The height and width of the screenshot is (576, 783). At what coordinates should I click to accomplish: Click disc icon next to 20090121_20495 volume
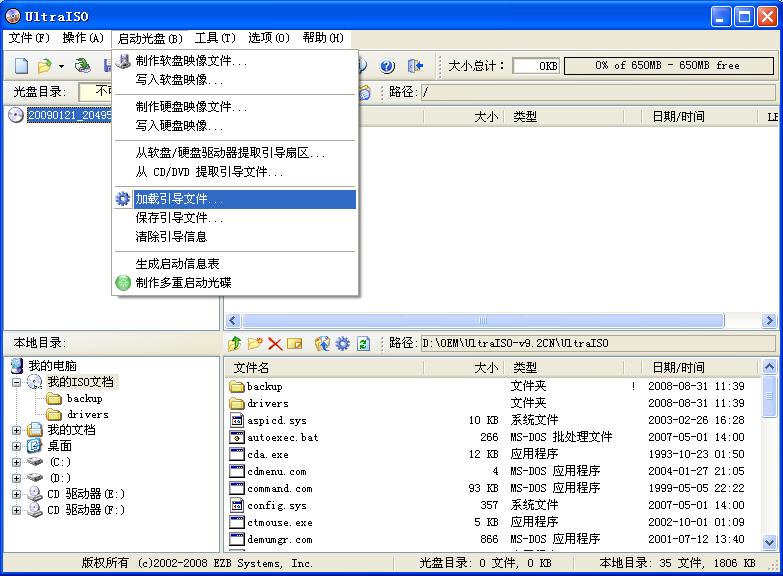pyautogui.click(x=16, y=115)
